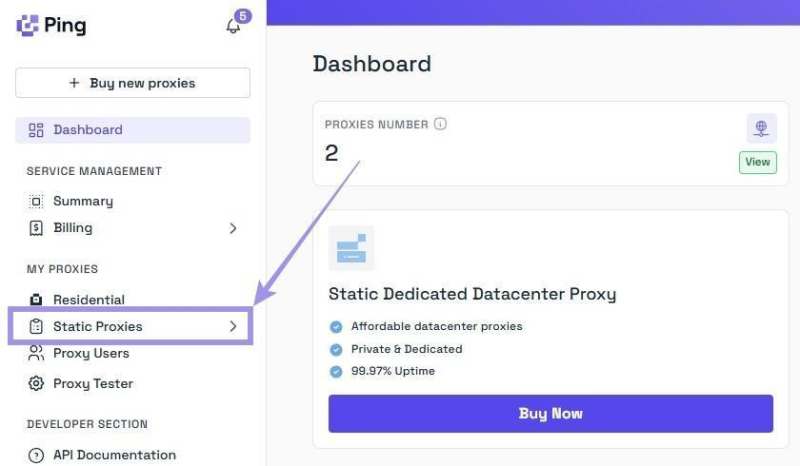Screen dimensions: 800x466
Task: Click the Ping logo icon
Action: click(28, 25)
